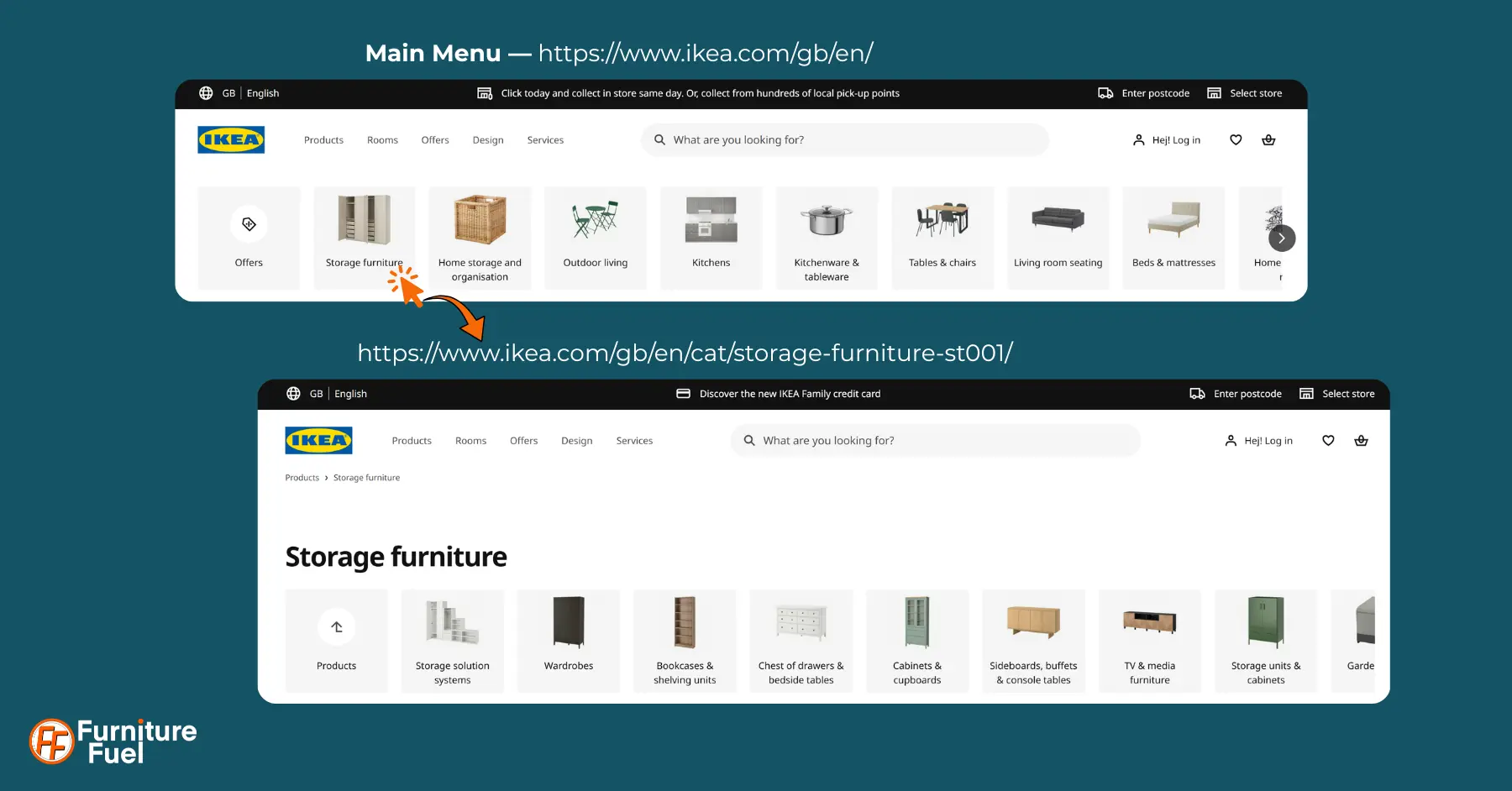Open the Beds & mattresses tile

[x=1173, y=238]
